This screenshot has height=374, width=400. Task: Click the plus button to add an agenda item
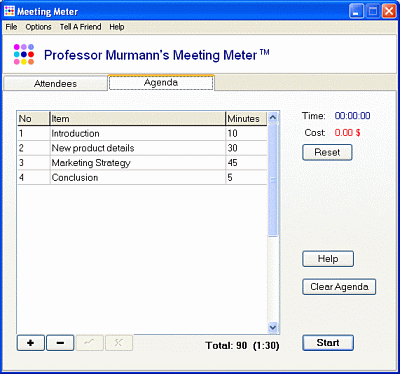pyautogui.click(x=30, y=343)
